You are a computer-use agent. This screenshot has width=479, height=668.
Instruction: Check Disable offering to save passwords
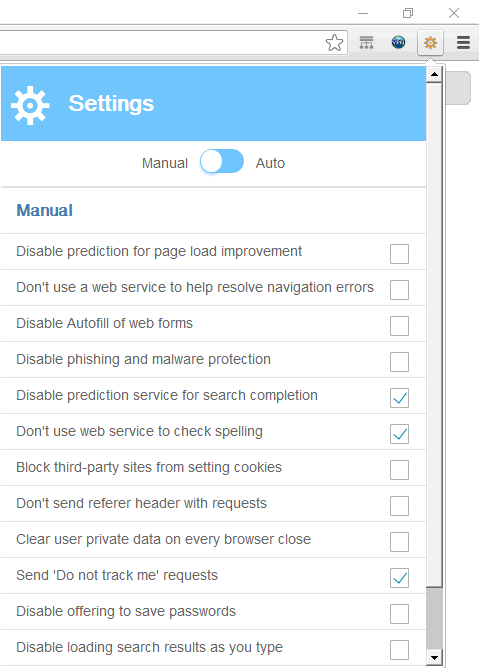[399, 614]
